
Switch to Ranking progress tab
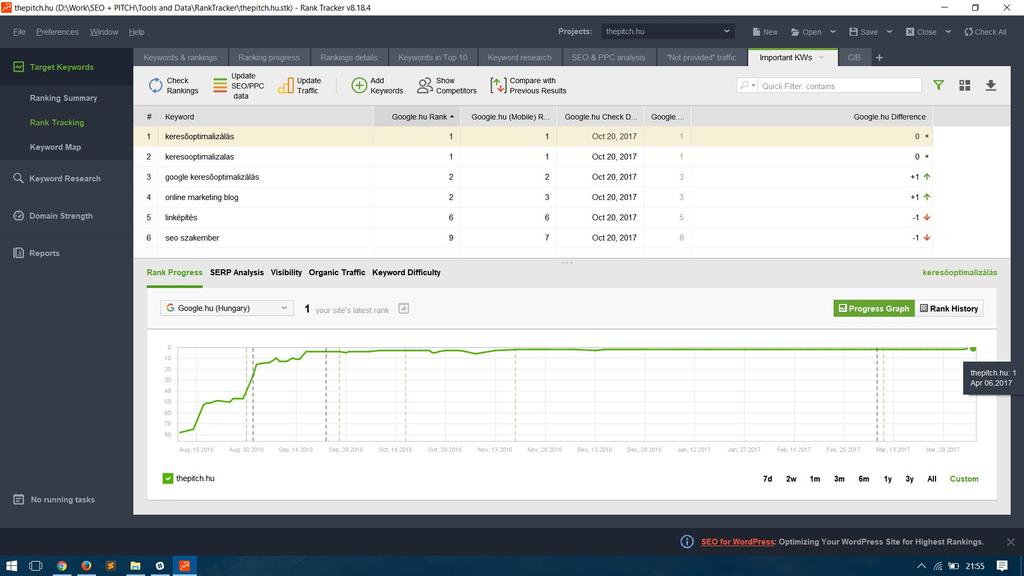268,57
